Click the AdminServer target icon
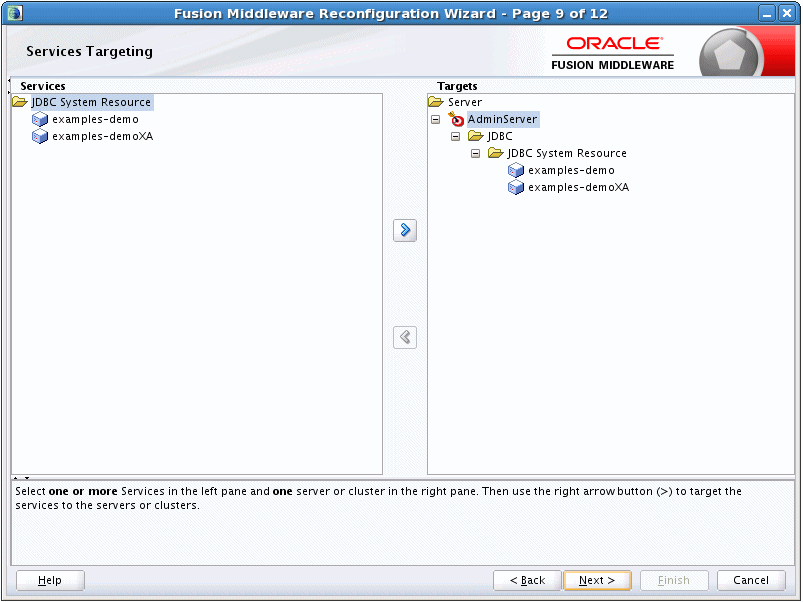This screenshot has height=602, width=803. coord(456,119)
